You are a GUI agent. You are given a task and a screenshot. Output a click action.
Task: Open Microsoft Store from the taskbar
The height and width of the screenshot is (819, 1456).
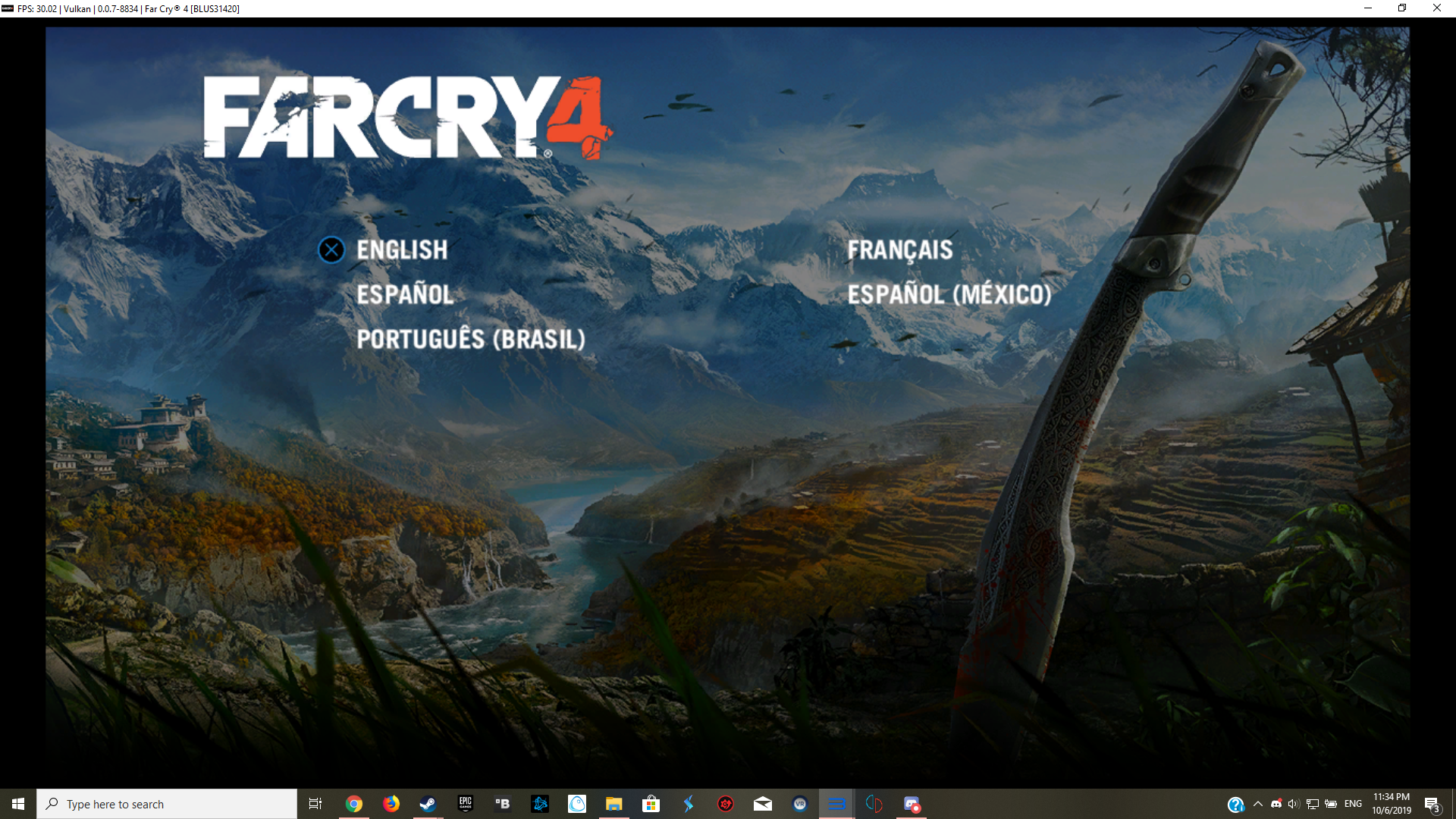(651, 804)
